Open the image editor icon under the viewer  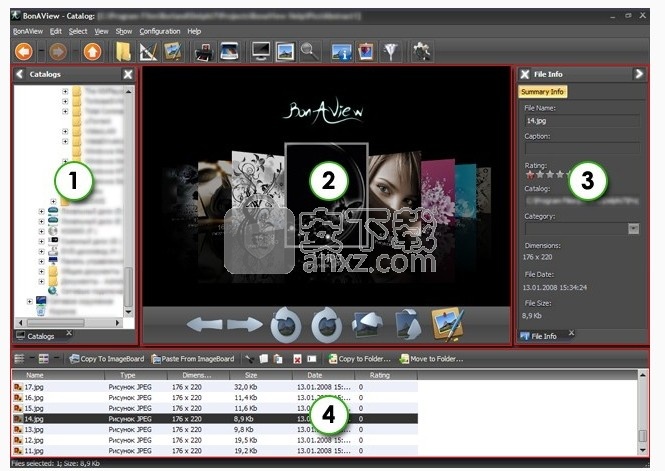447,324
